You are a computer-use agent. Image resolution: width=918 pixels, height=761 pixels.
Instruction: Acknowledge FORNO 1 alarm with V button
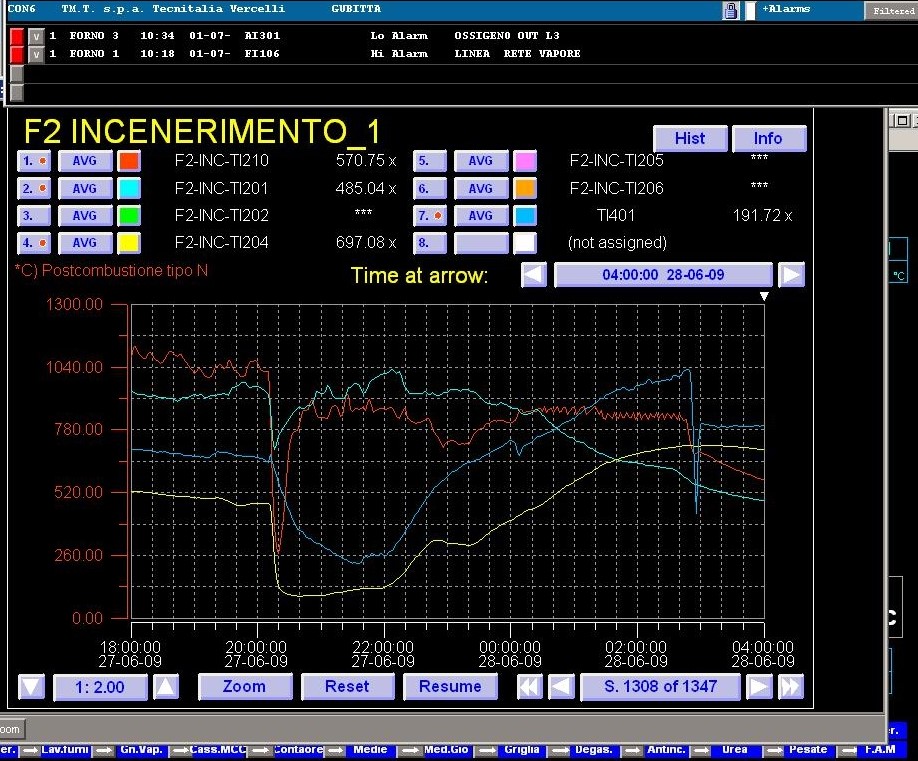coord(36,54)
